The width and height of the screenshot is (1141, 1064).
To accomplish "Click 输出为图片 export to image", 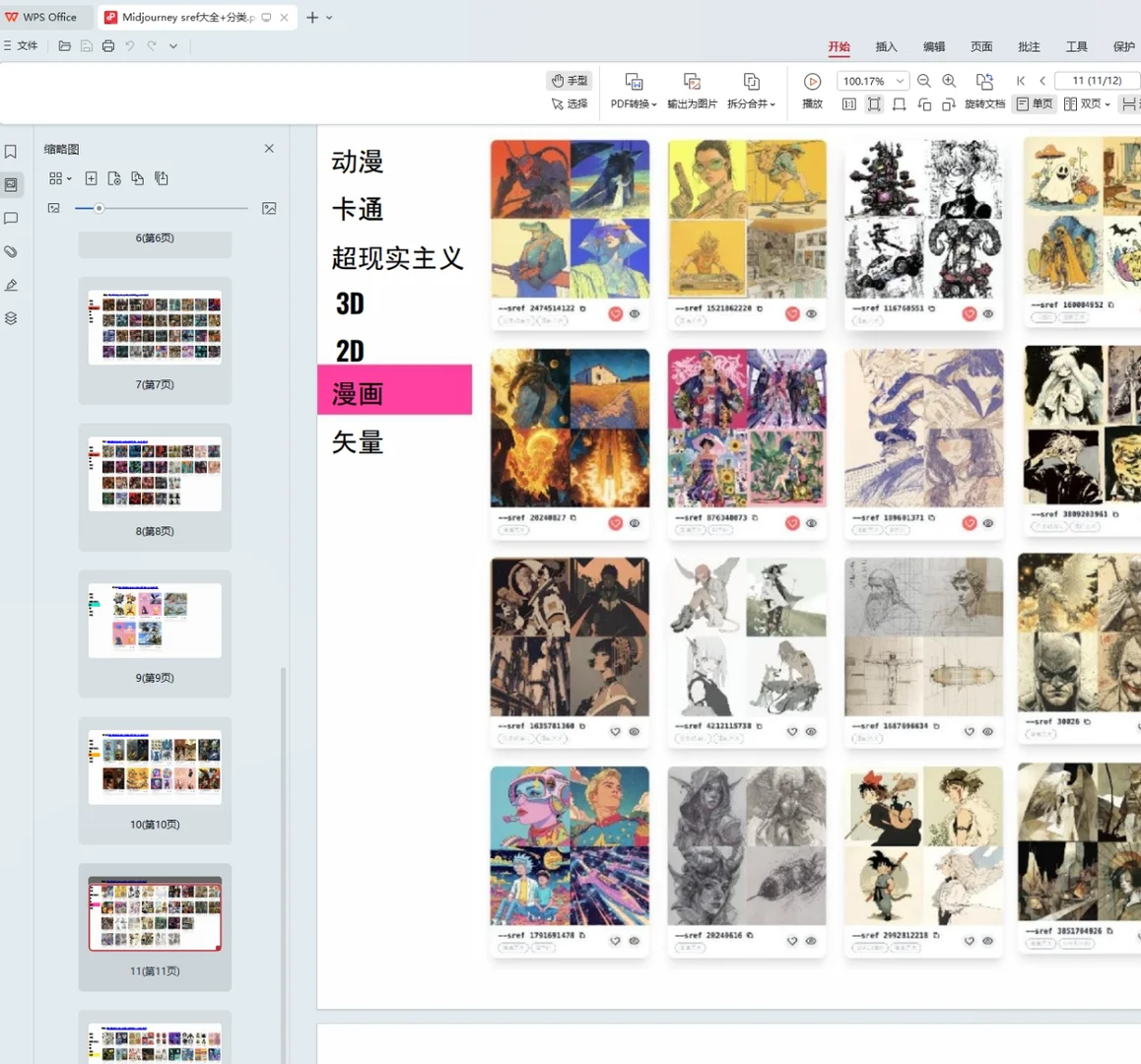I will tap(692, 91).
